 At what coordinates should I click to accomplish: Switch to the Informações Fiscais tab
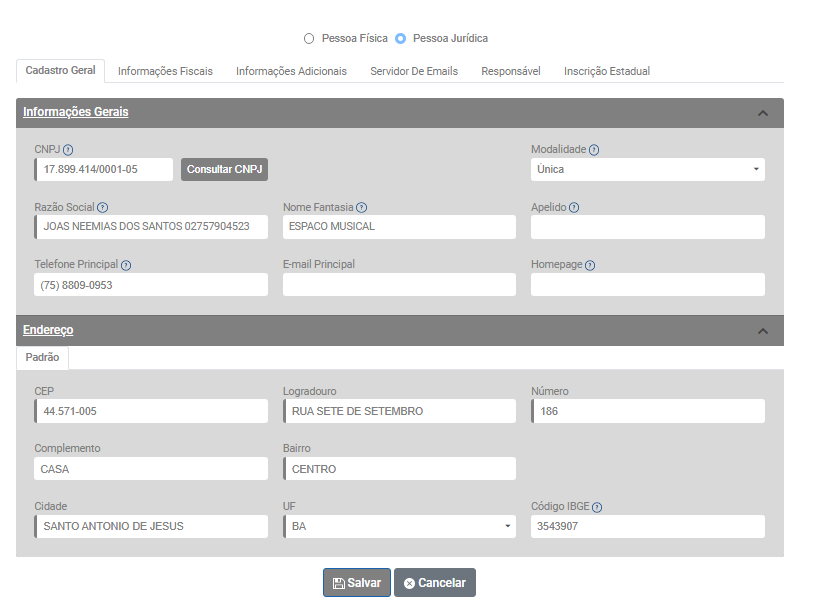click(165, 71)
